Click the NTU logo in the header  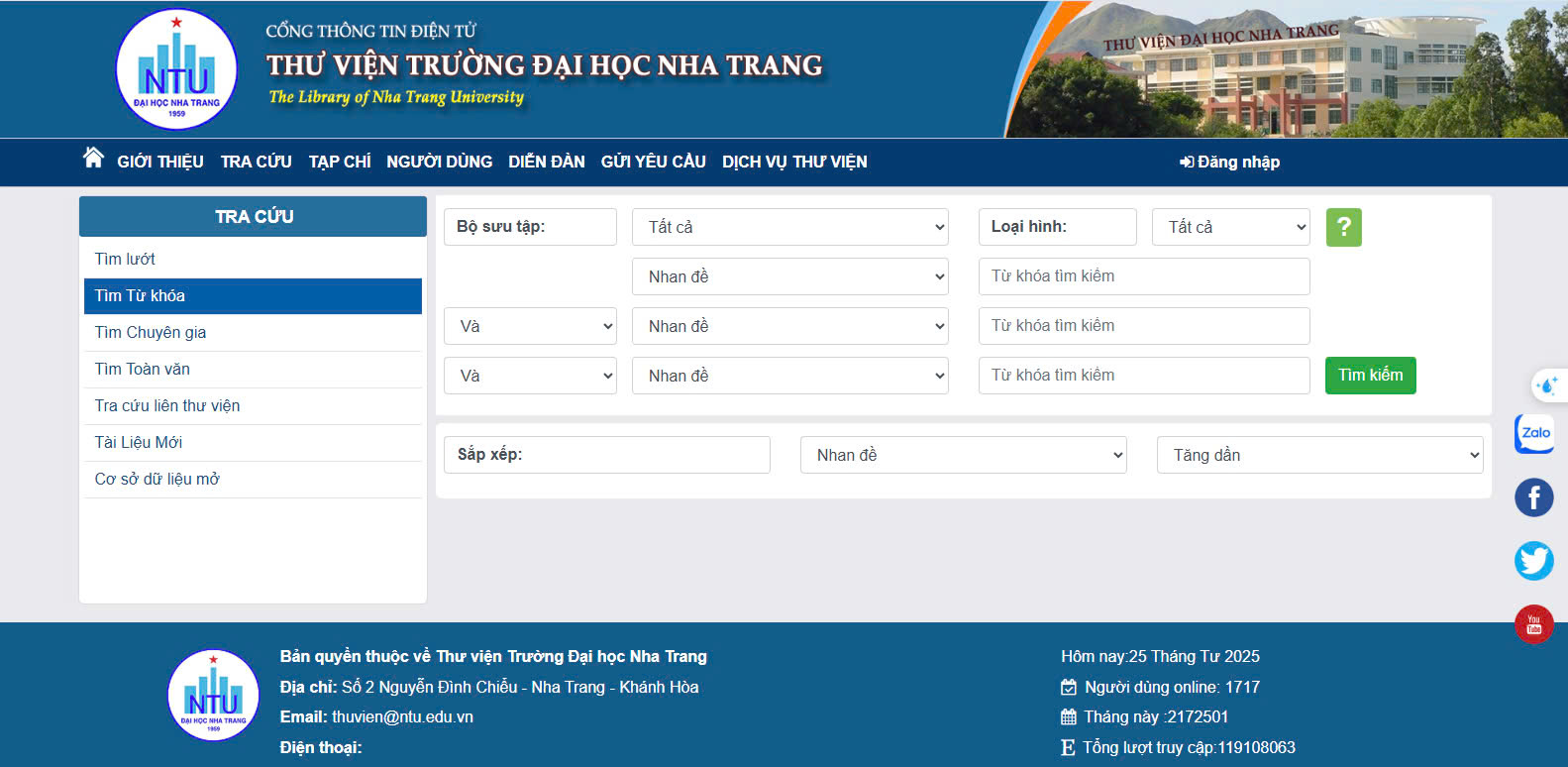point(176,69)
